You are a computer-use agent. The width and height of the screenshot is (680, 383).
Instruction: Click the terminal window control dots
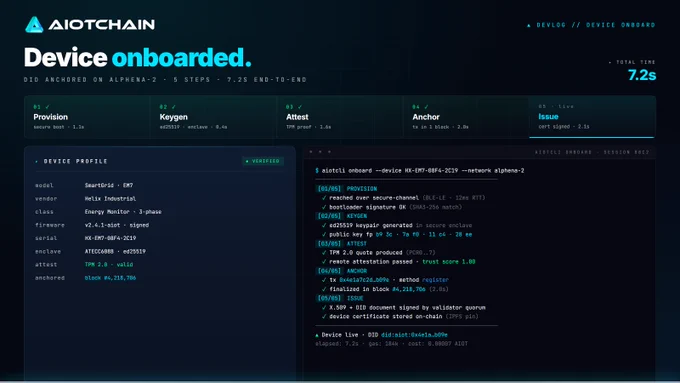320,152
